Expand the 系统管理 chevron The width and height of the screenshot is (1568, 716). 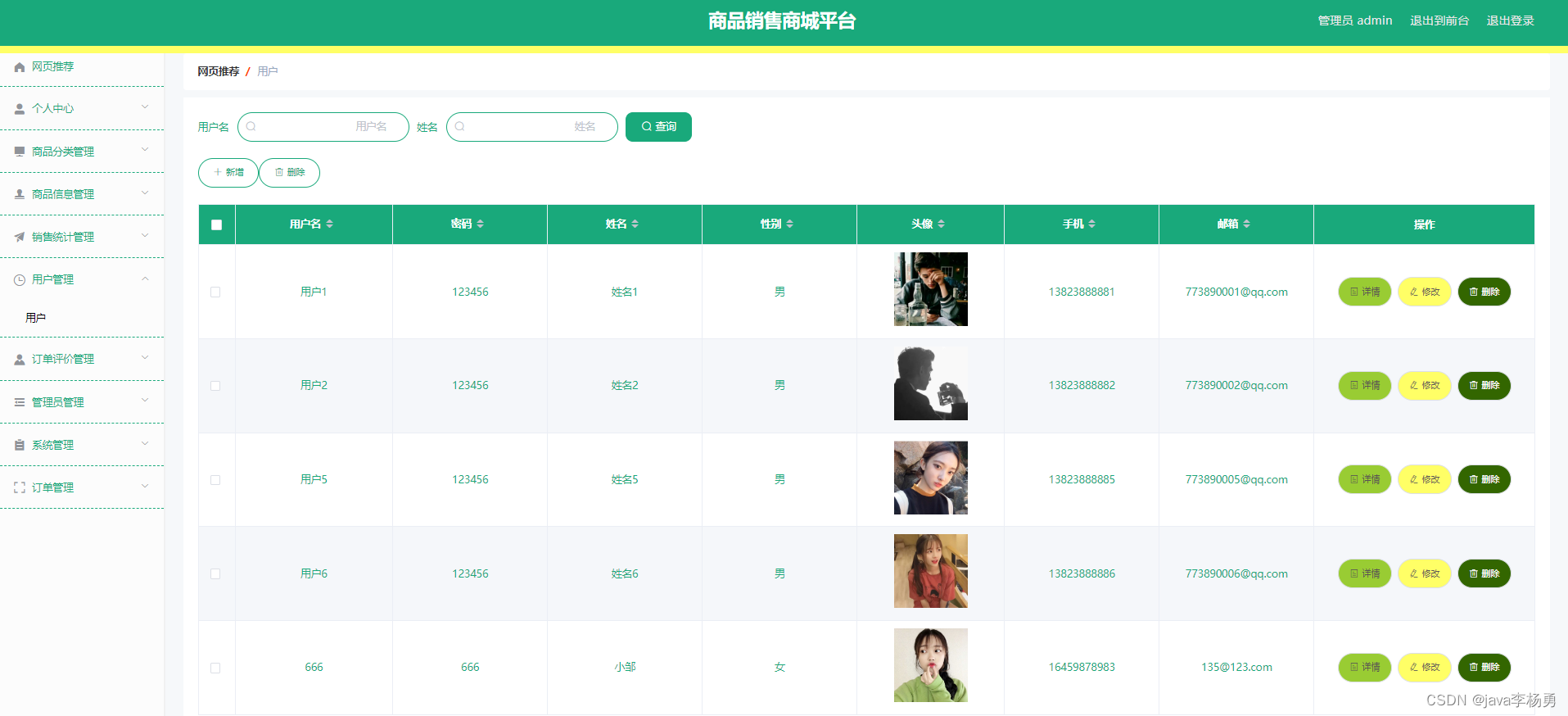point(145,443)
